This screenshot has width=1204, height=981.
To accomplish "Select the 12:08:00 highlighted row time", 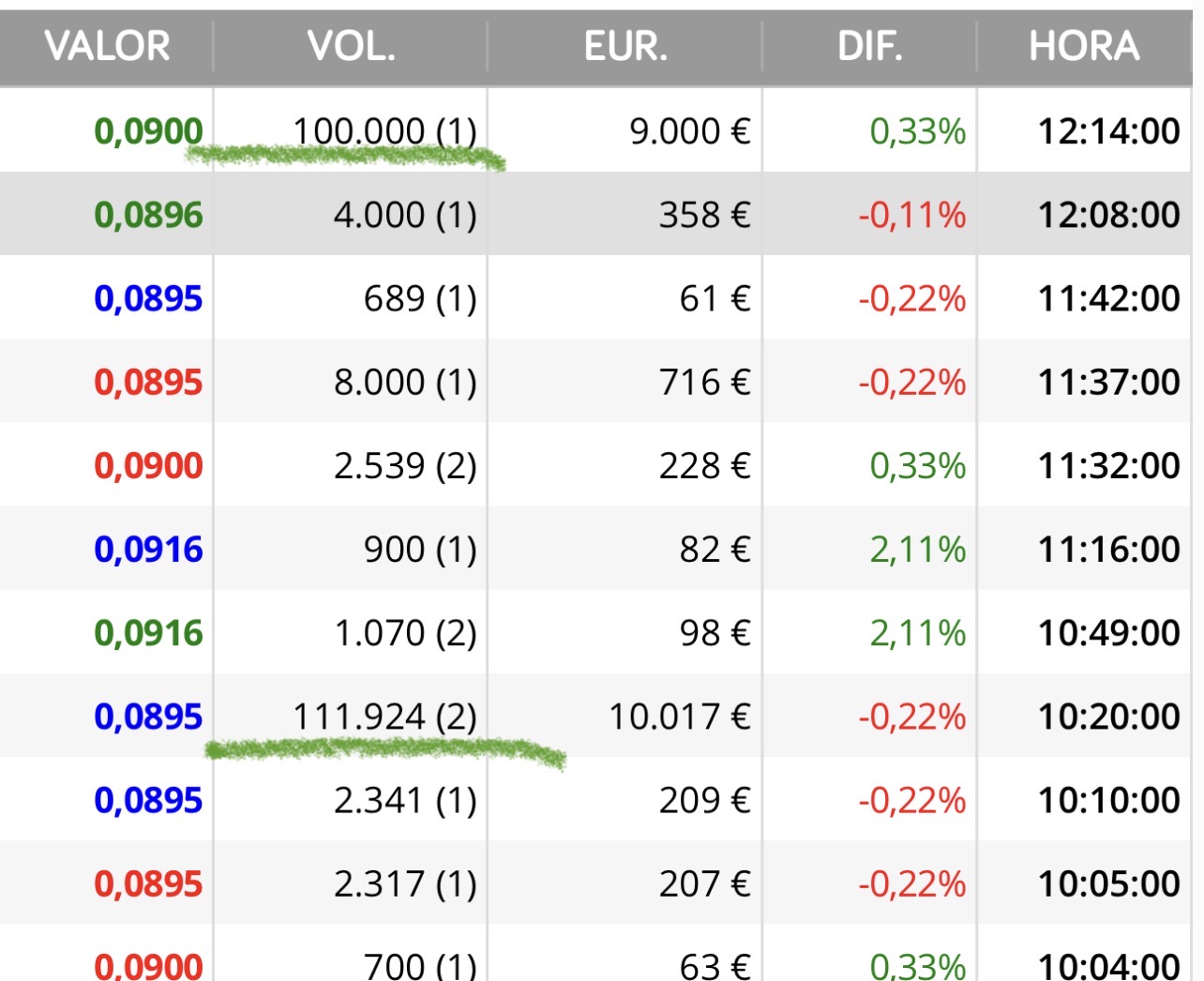I will tap(1108, 215).
